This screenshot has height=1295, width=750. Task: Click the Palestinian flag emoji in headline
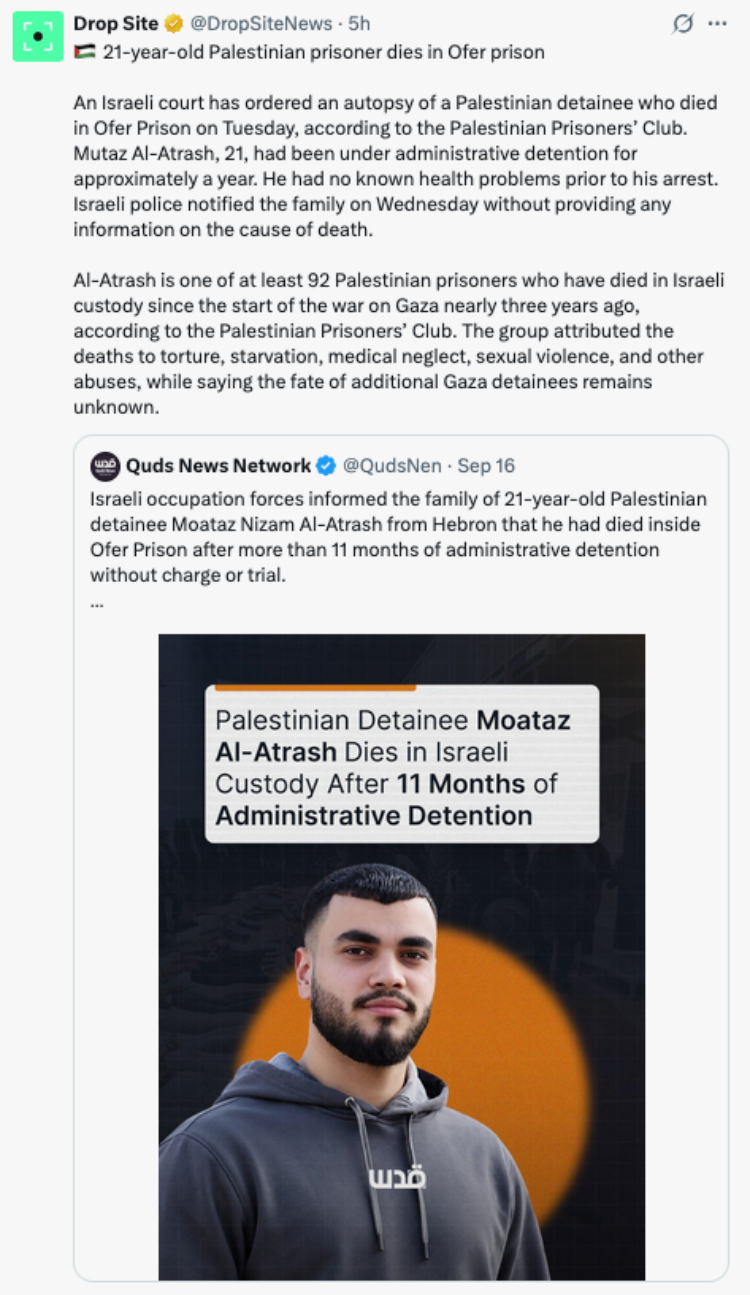click(85, 53)
